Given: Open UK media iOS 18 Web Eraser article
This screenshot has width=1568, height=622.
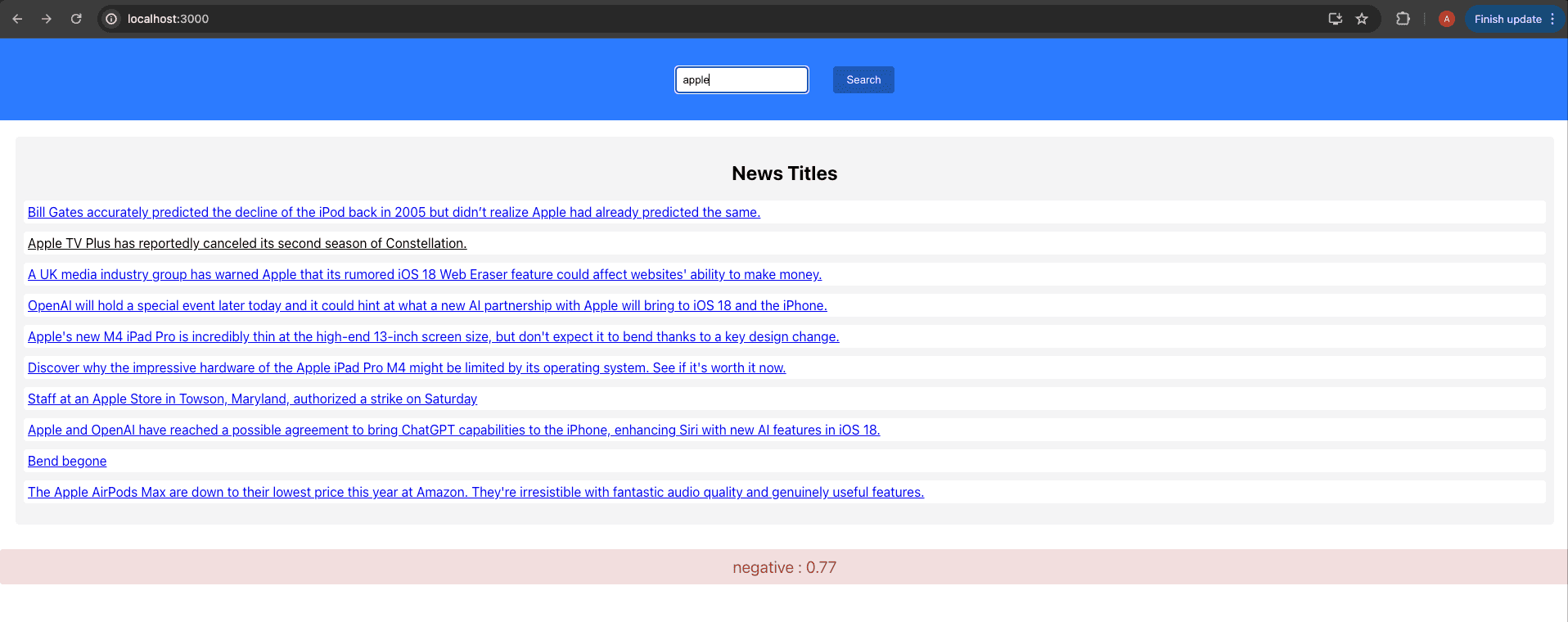Looking at the screenshot, I should tap(425, 274).
